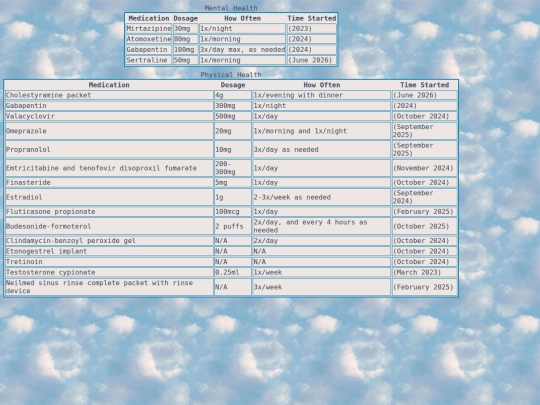
Task: Click the '30mg' dosage for Mirtazipine
Action: tap(185, 29)
